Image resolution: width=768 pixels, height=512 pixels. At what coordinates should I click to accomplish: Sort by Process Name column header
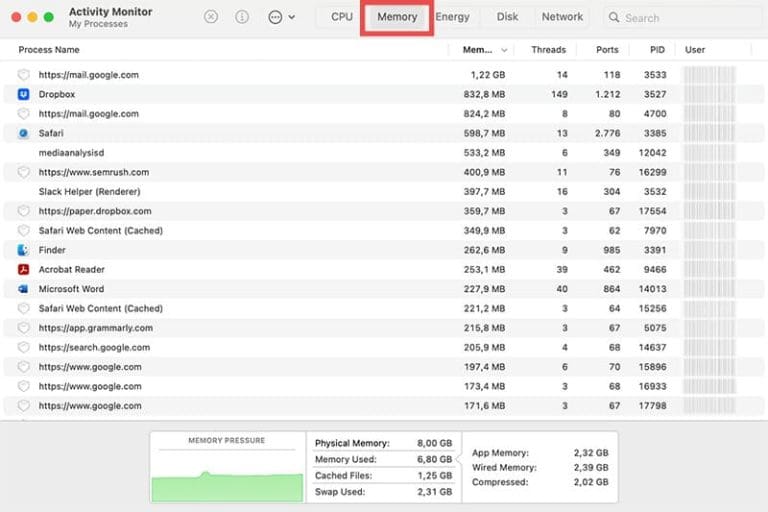(x=49, y=50)
